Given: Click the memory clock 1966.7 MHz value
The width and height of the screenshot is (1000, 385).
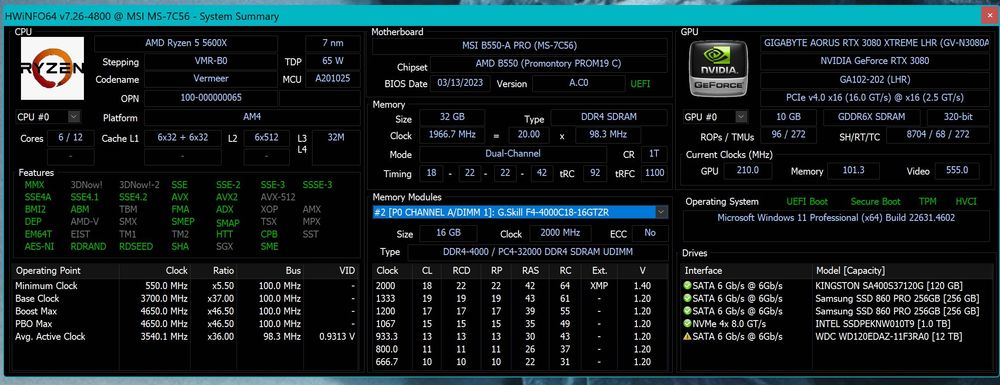Looking at the screenshot, I should 452,135.
